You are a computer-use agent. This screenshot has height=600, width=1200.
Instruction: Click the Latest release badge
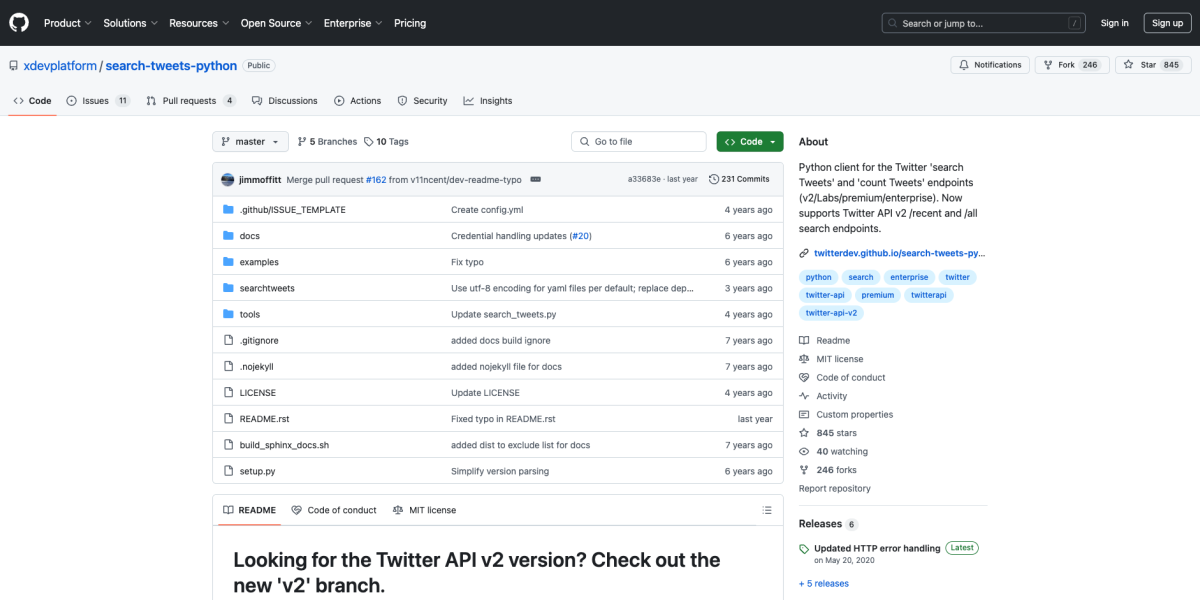coord(961,547)
